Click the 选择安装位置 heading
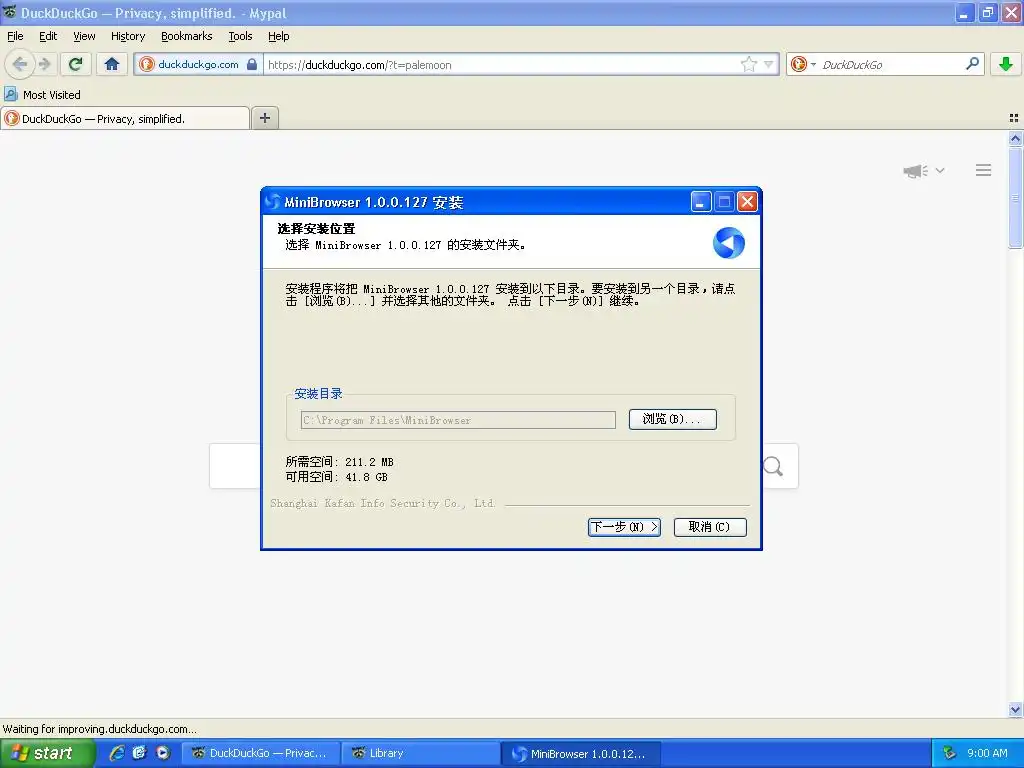Viewport: 1024px width, 768px height. pos(316,229)
